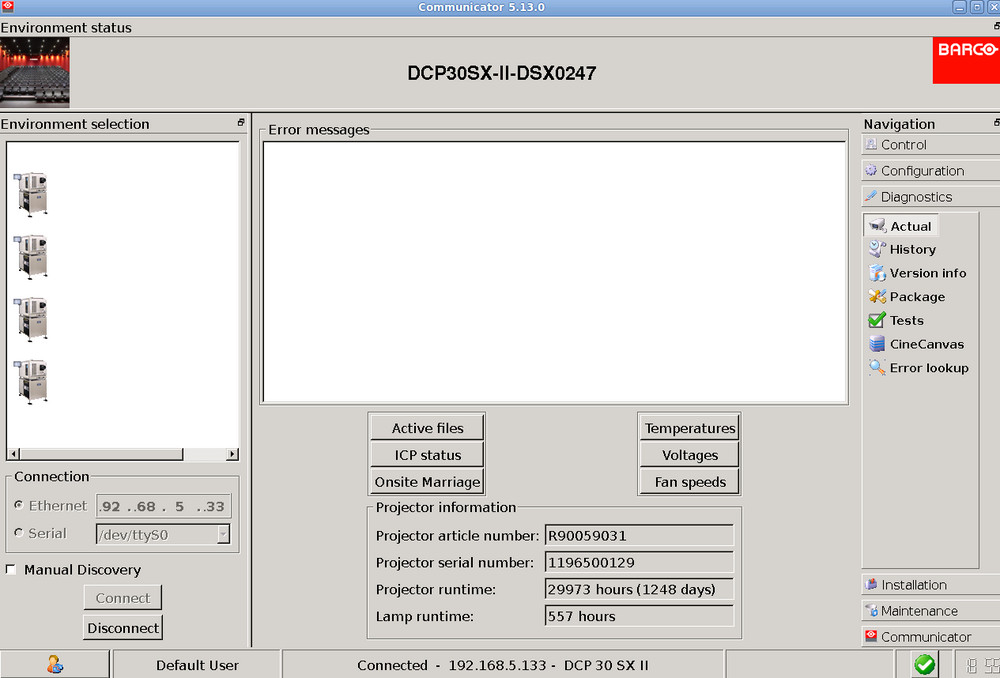The width and height of the screenshot is (1000, 678).
Task: Open the serial port /dev/ttyS0 dropdown
Action: [x=223, y=534]
